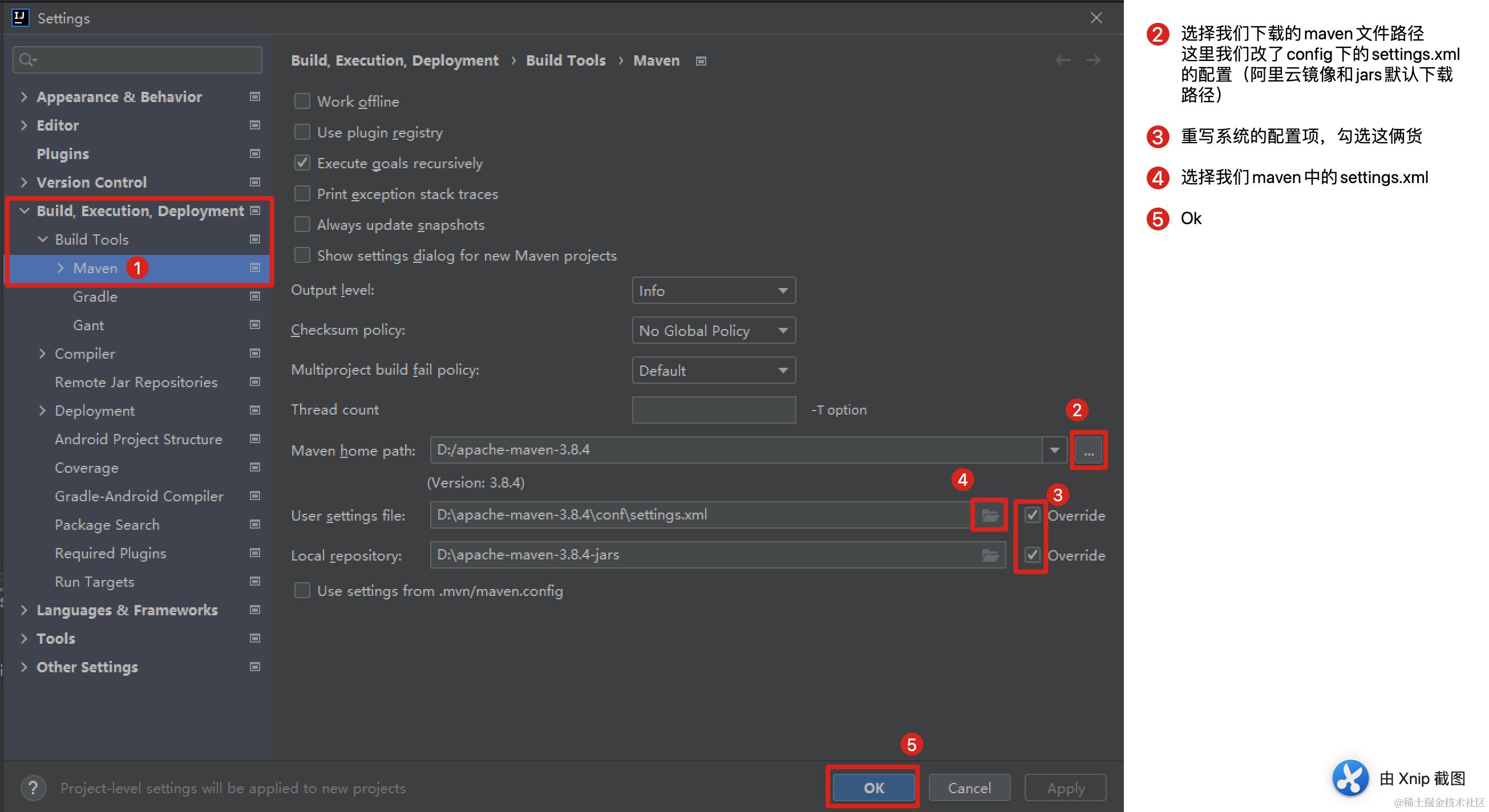Click the back navigation arrow
Image resolution: width=1489 pixels, height=812 pixels.
point(1062,60)
